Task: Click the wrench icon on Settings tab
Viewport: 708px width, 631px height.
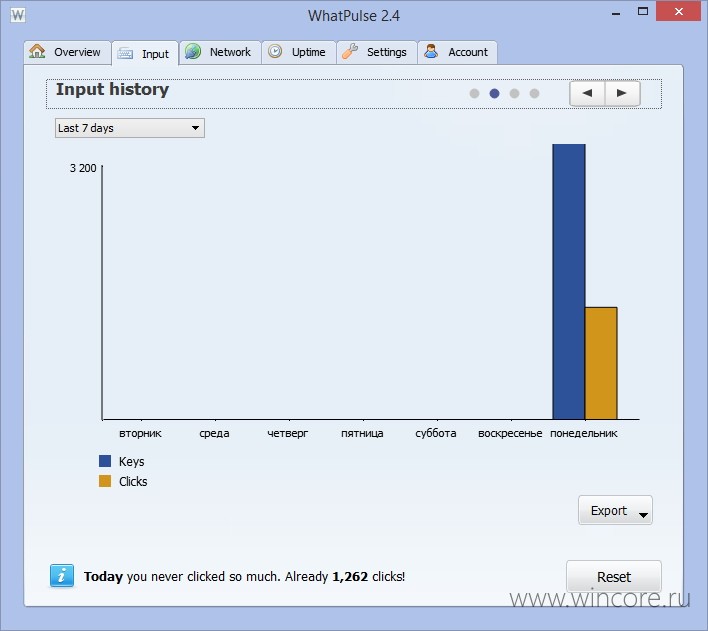Action: pos(349,51)
